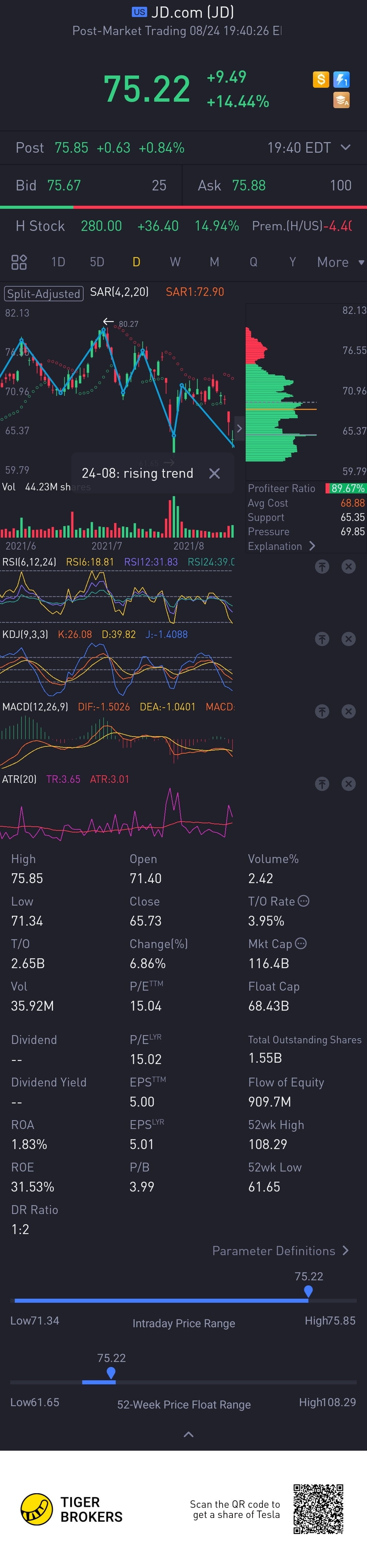Tap the JD.com (JD) title
The width and height of the screenshot is (367, 1568).
(x=192, y=12)
